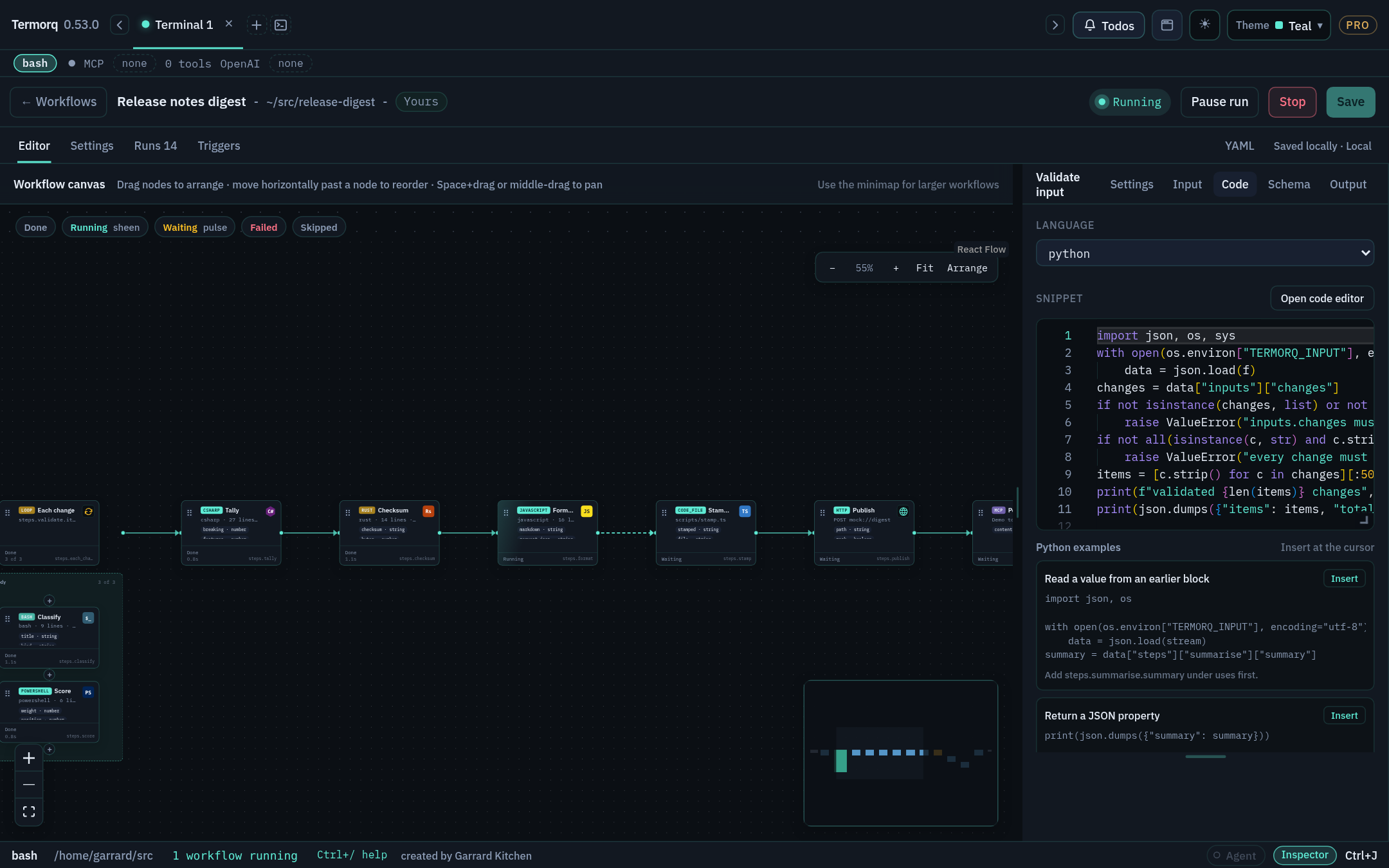Toggle the Agent mode pill
The width and height of the screenshot is (1389, 868).
1235,855
